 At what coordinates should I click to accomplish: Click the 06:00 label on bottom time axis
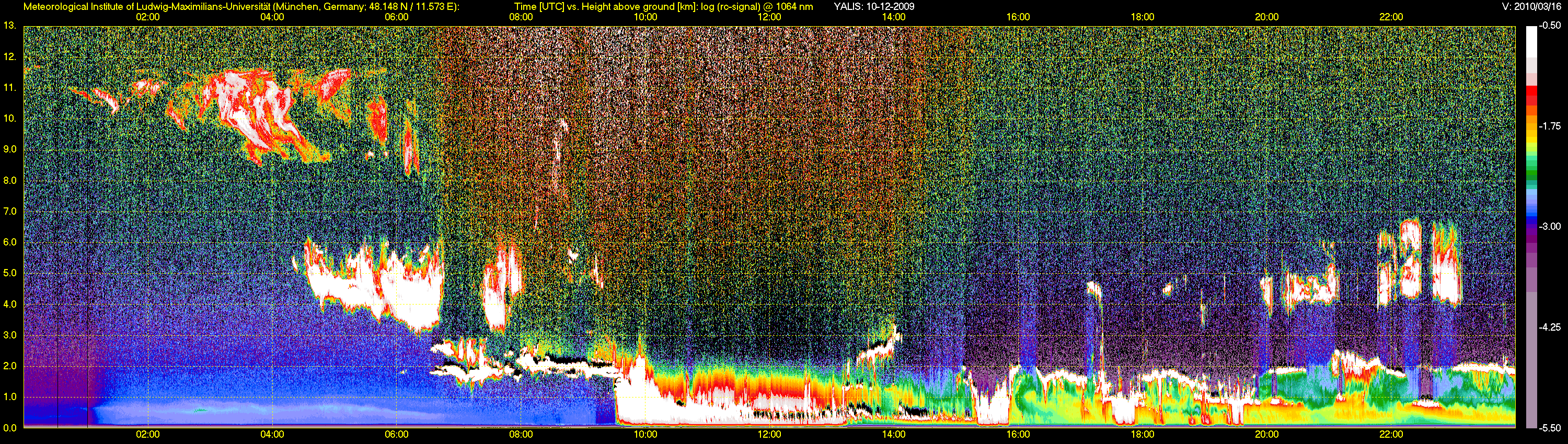(x=396, y=434)
